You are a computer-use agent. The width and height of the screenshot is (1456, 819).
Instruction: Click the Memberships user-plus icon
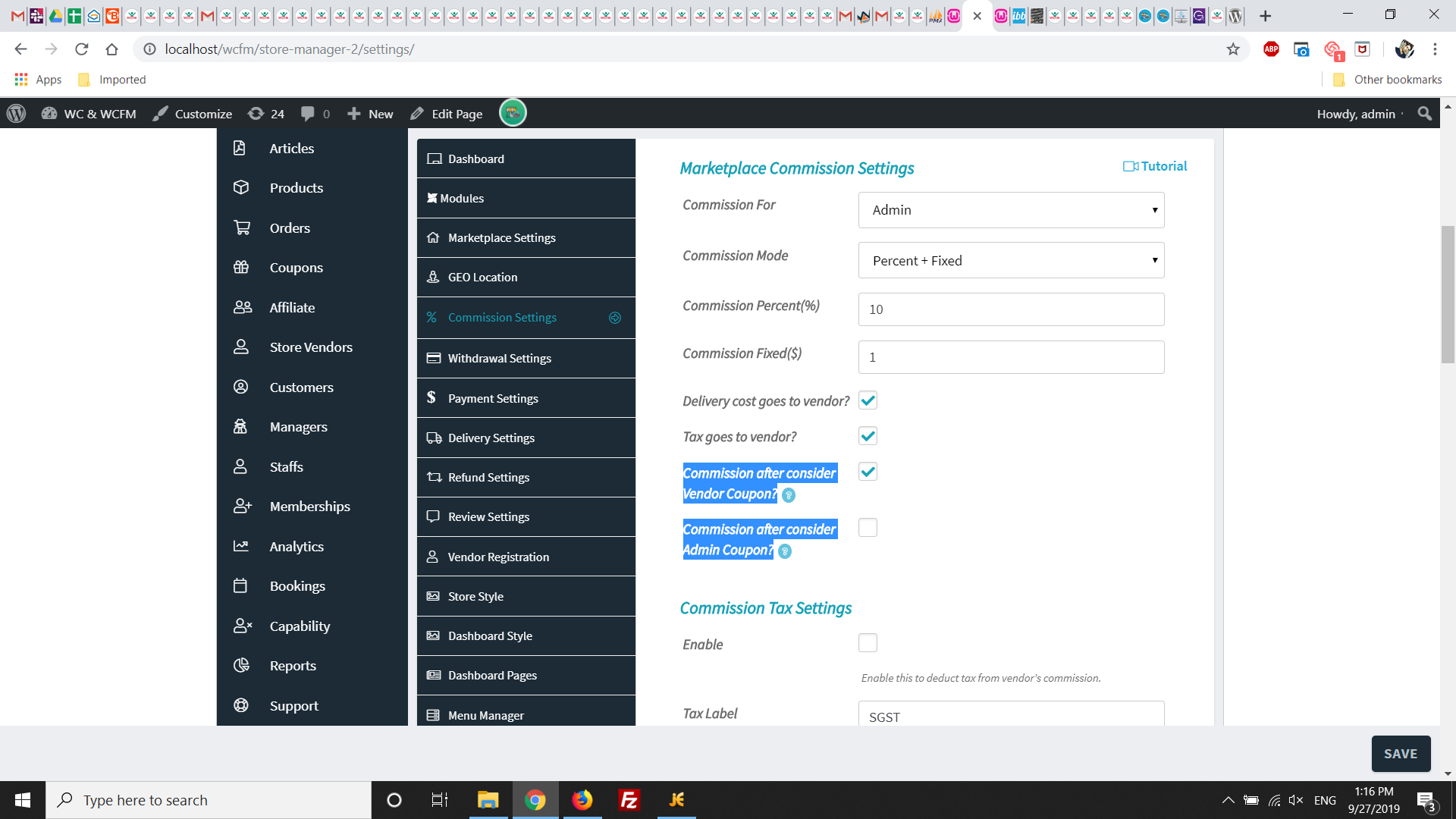pos(242,506)
